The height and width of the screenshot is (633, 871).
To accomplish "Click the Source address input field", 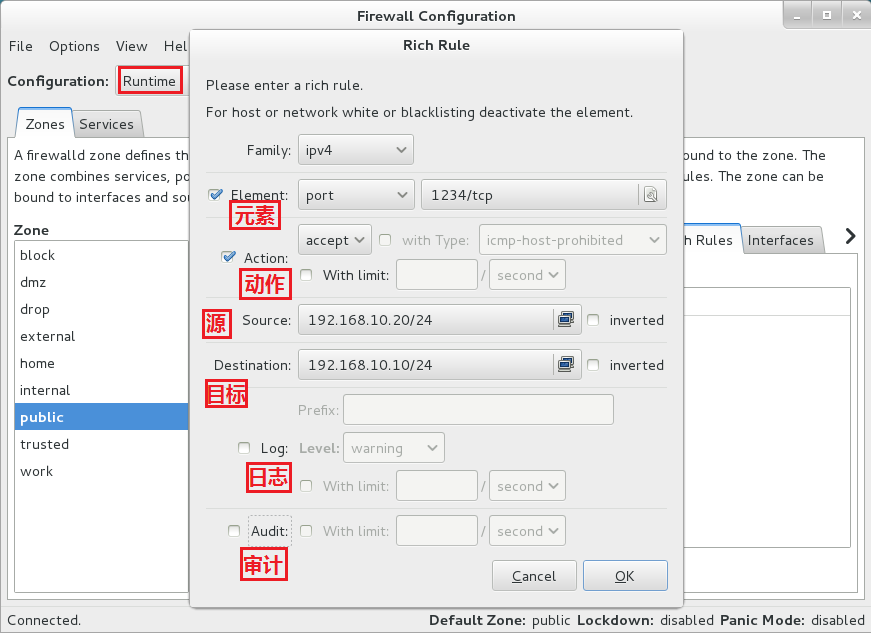I will pos(425,320).
